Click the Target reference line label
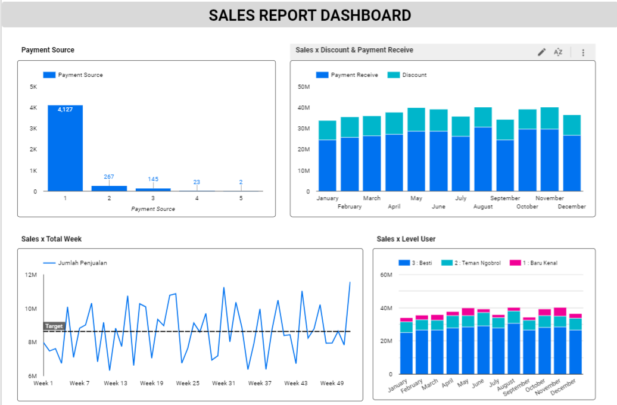 tap(54, 326)
